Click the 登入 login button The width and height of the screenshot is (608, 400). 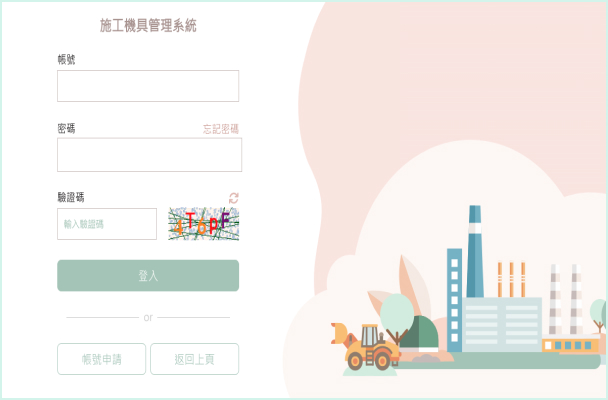(x=148, y=276)
